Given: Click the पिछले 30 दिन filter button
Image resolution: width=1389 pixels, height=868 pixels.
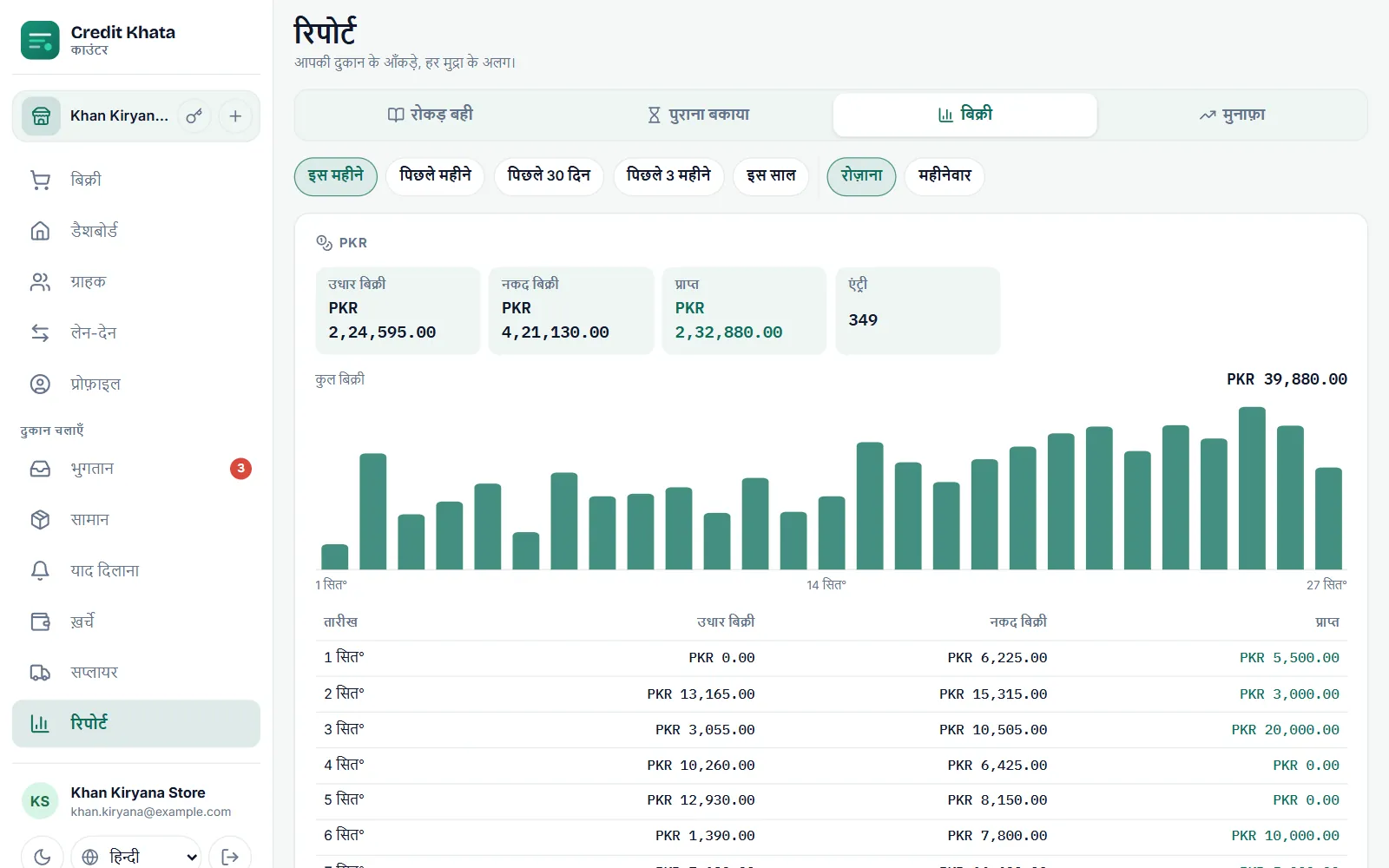Looking at the screenshot, I should click(549, 176).
